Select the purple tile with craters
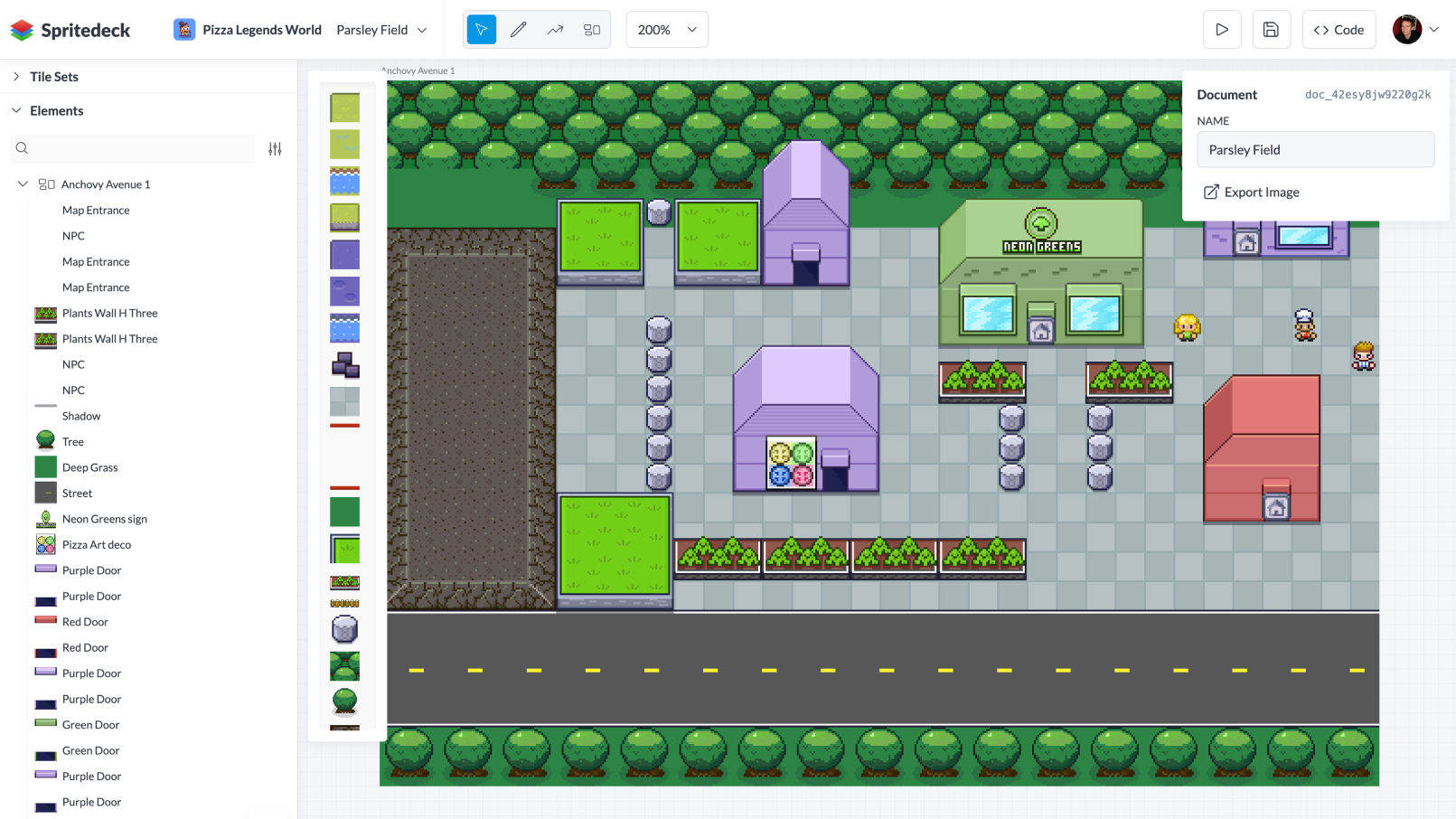The image size is (1456, 819). [344, 291]
